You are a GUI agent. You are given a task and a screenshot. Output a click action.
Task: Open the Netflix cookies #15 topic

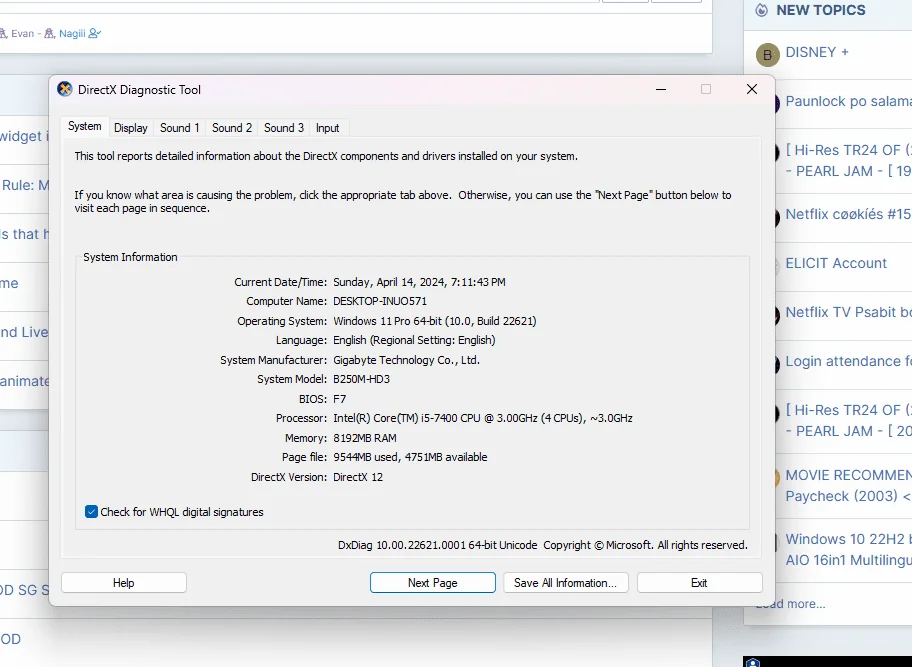coord(848,214)
